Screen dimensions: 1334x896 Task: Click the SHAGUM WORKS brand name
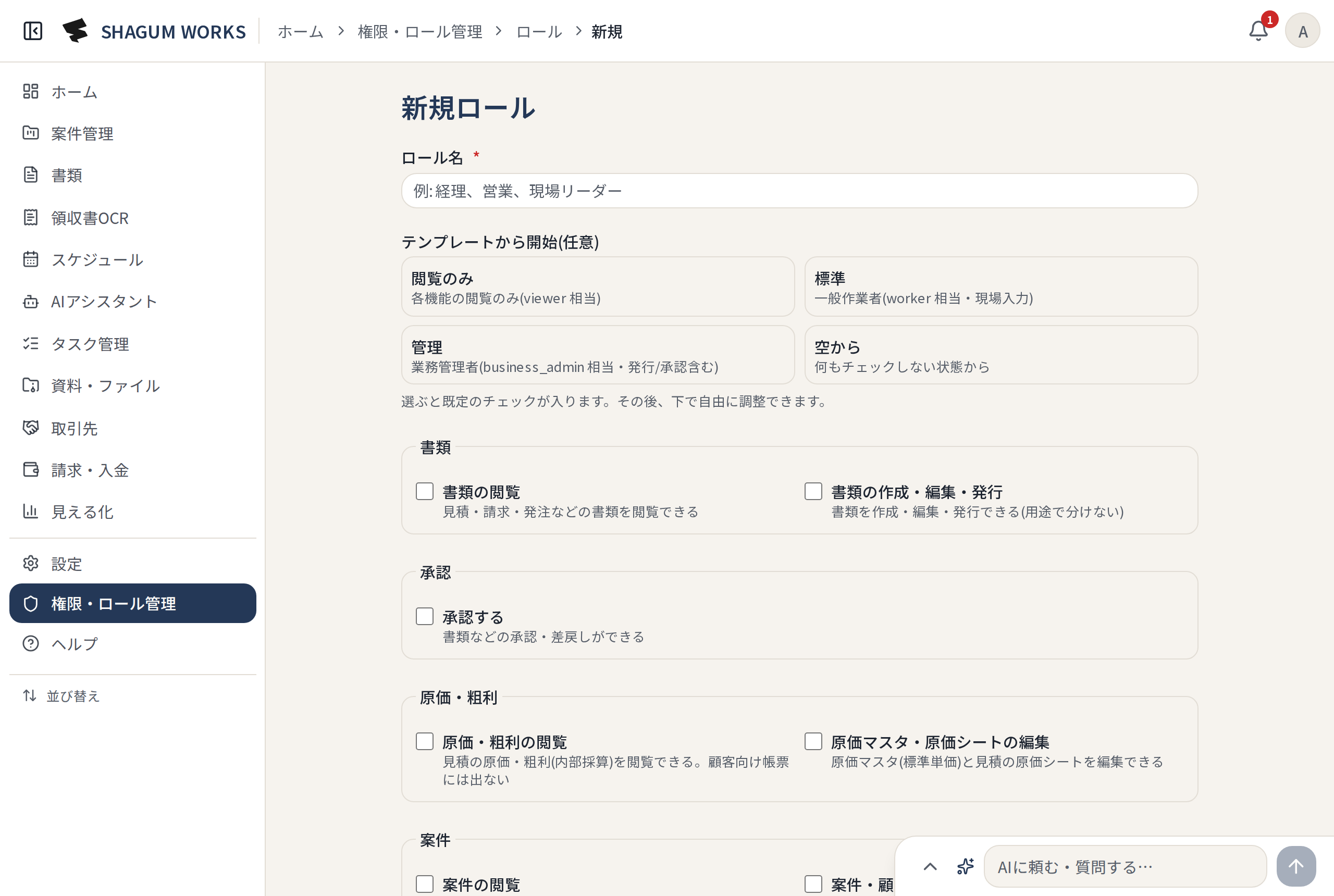(173, 31)
